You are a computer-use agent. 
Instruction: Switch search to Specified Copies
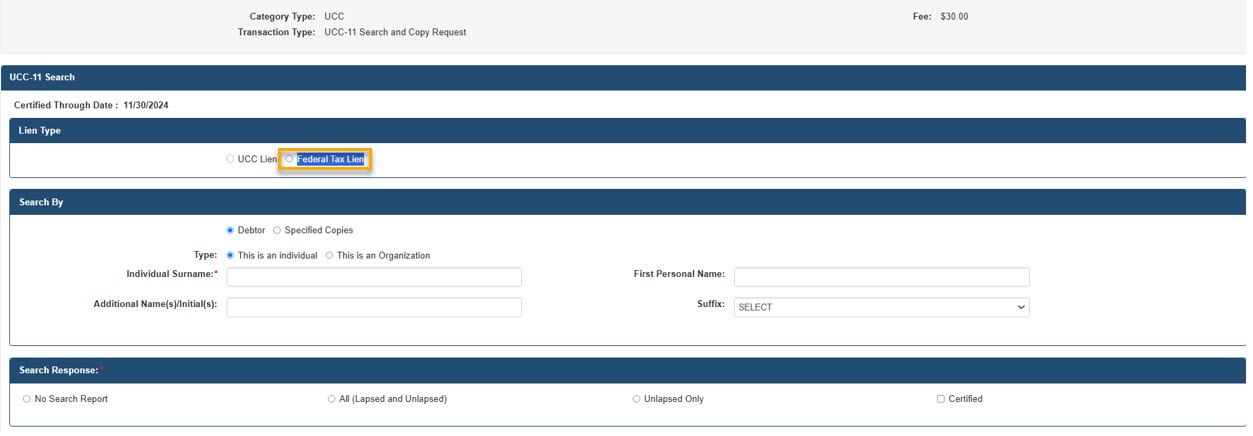click(277, 230)
